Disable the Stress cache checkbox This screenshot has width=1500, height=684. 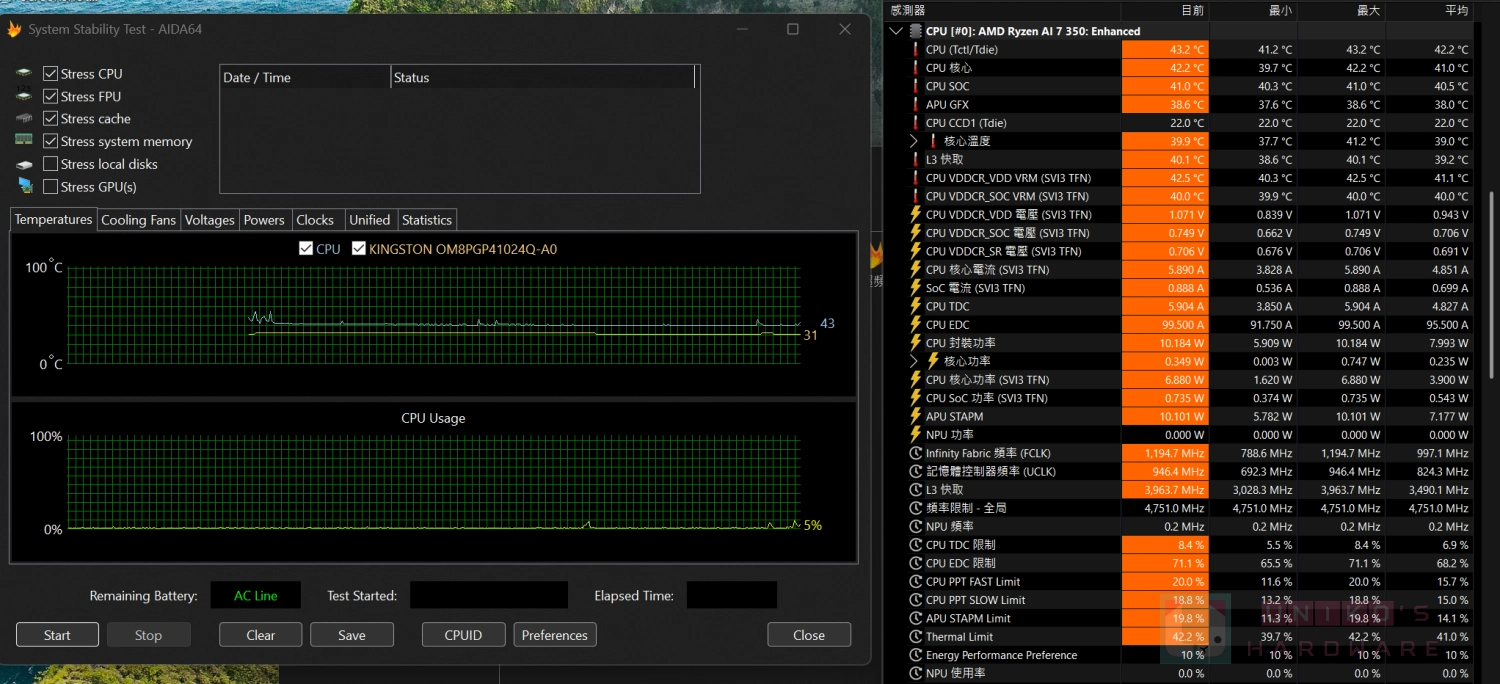pos(50,119)
